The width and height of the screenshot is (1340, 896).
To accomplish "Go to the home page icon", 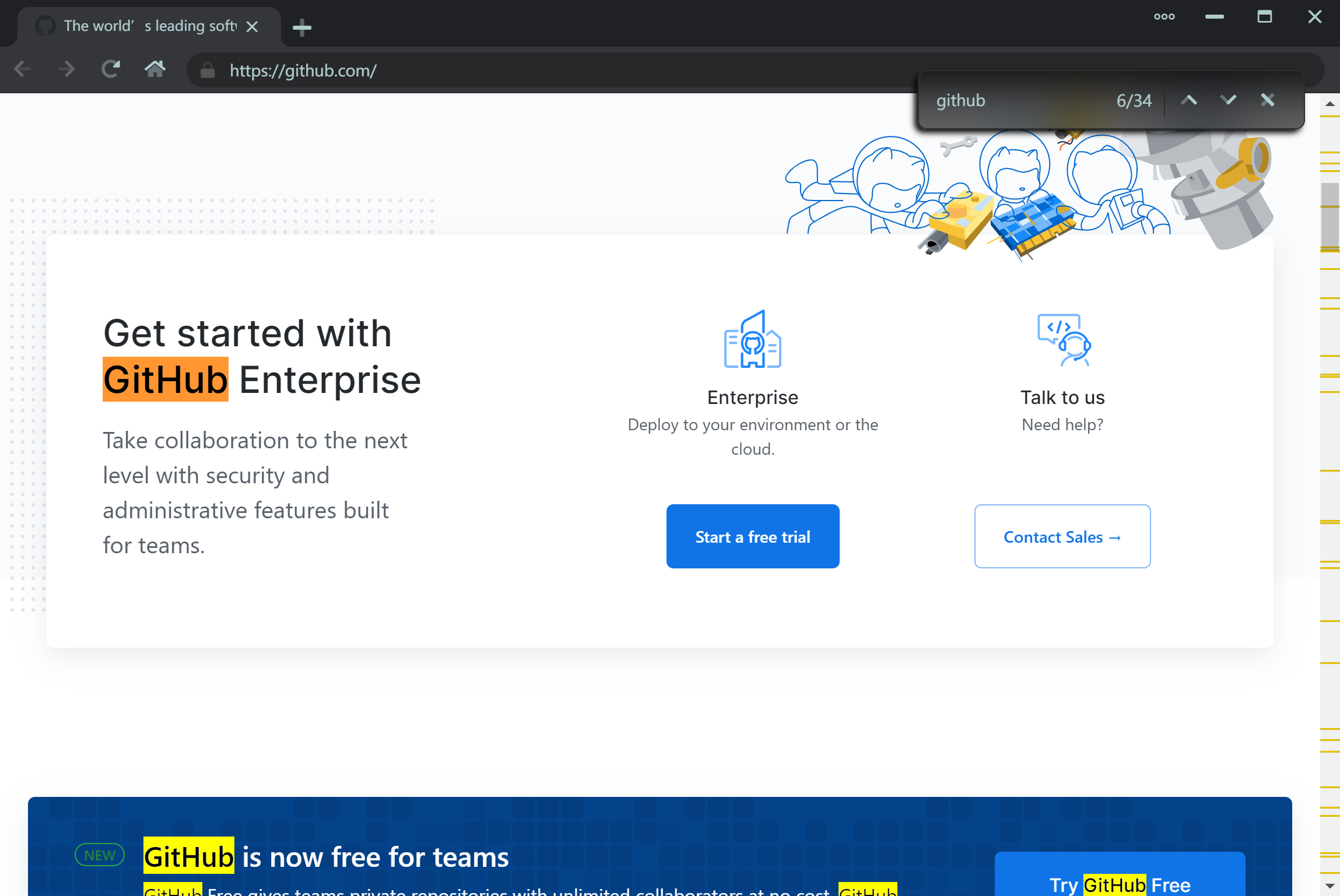I will pos(155,69).
